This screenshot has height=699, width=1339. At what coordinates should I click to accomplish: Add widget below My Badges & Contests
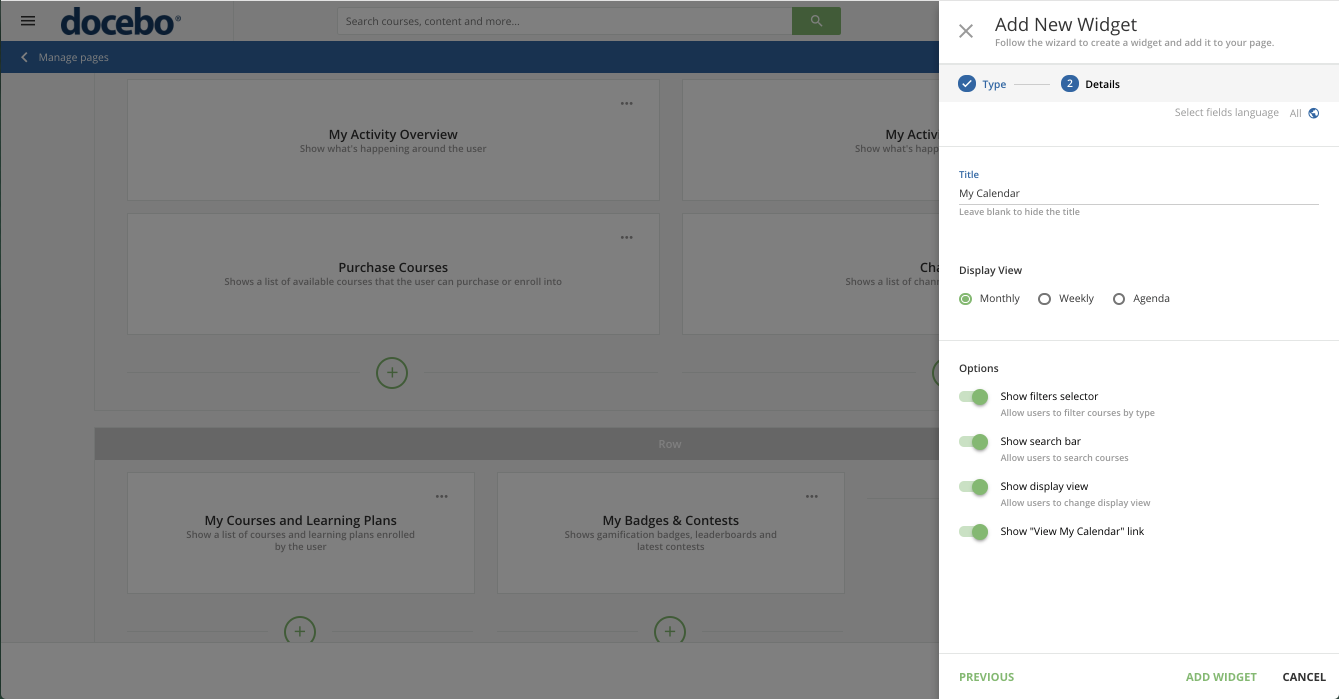tap(670, 630)
